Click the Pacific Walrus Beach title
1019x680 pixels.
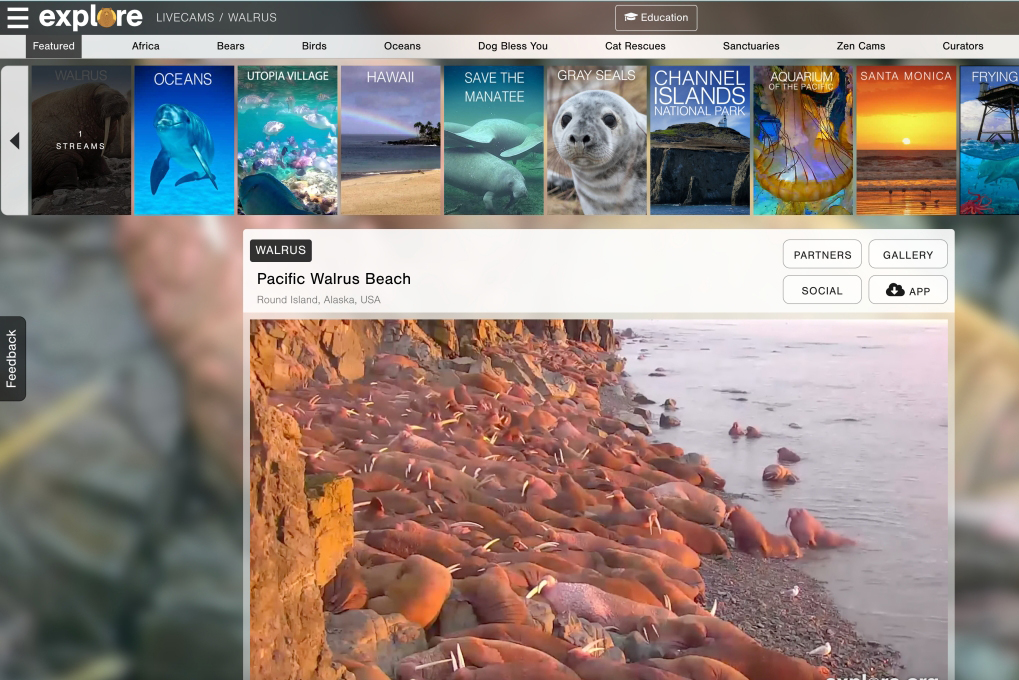(334, 279)
